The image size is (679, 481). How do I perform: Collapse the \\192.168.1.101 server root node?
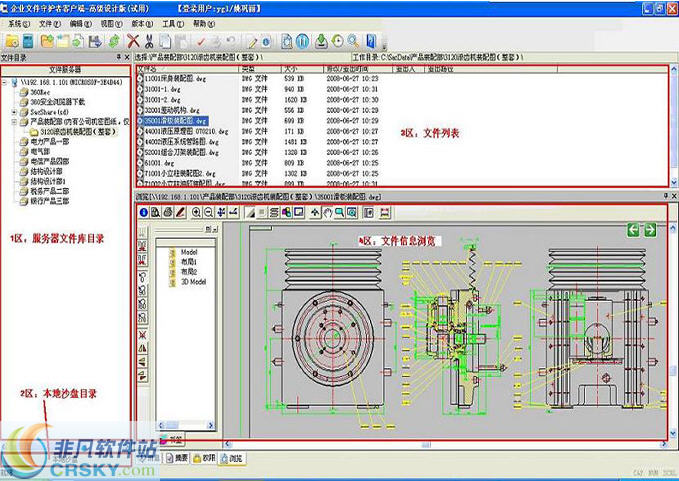5,82
